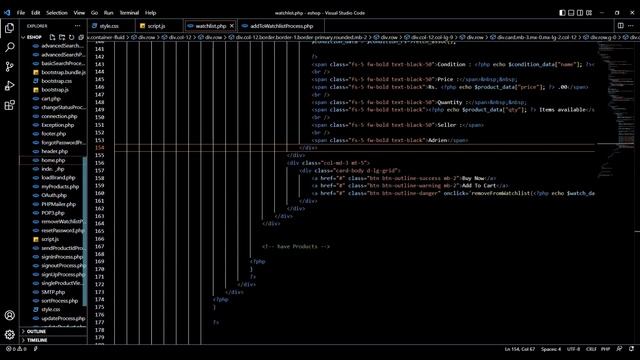Screen dimensions: 640x360
Task: Close the watchlist.php tab
Action: pyautogui.click(x=232, y=26)
